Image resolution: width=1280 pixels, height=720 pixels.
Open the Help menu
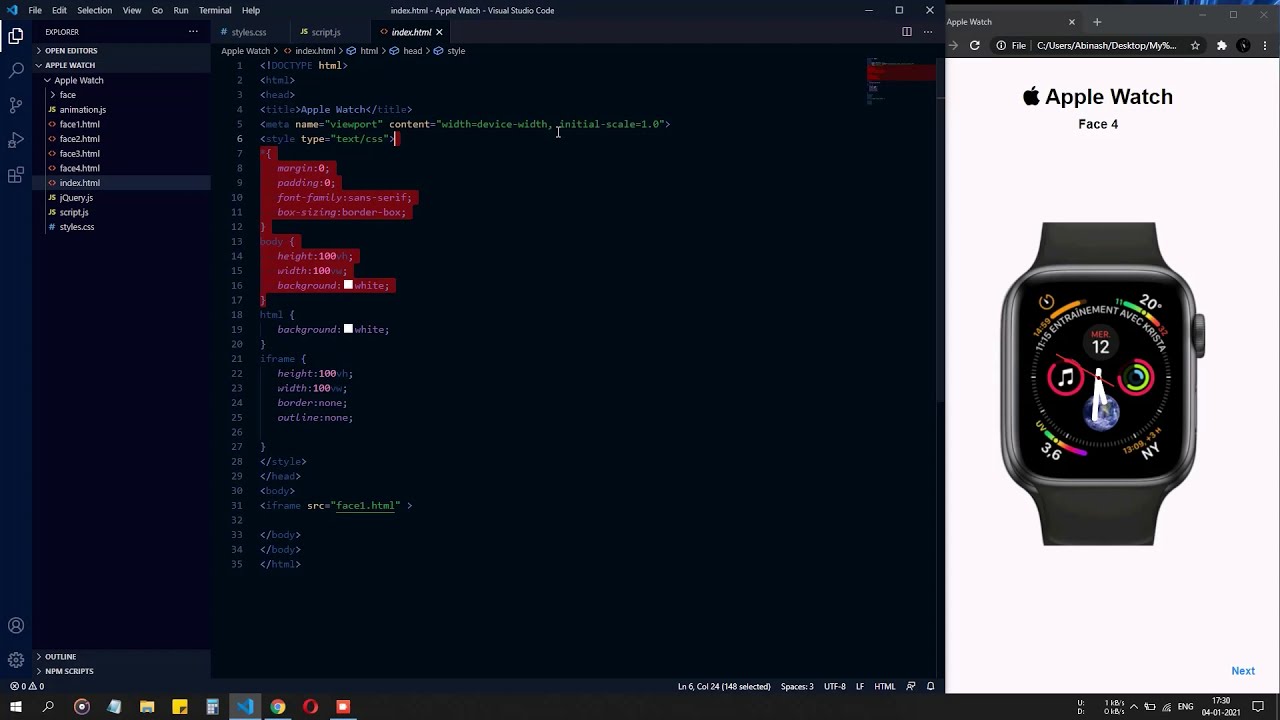[x=251, y=10]
